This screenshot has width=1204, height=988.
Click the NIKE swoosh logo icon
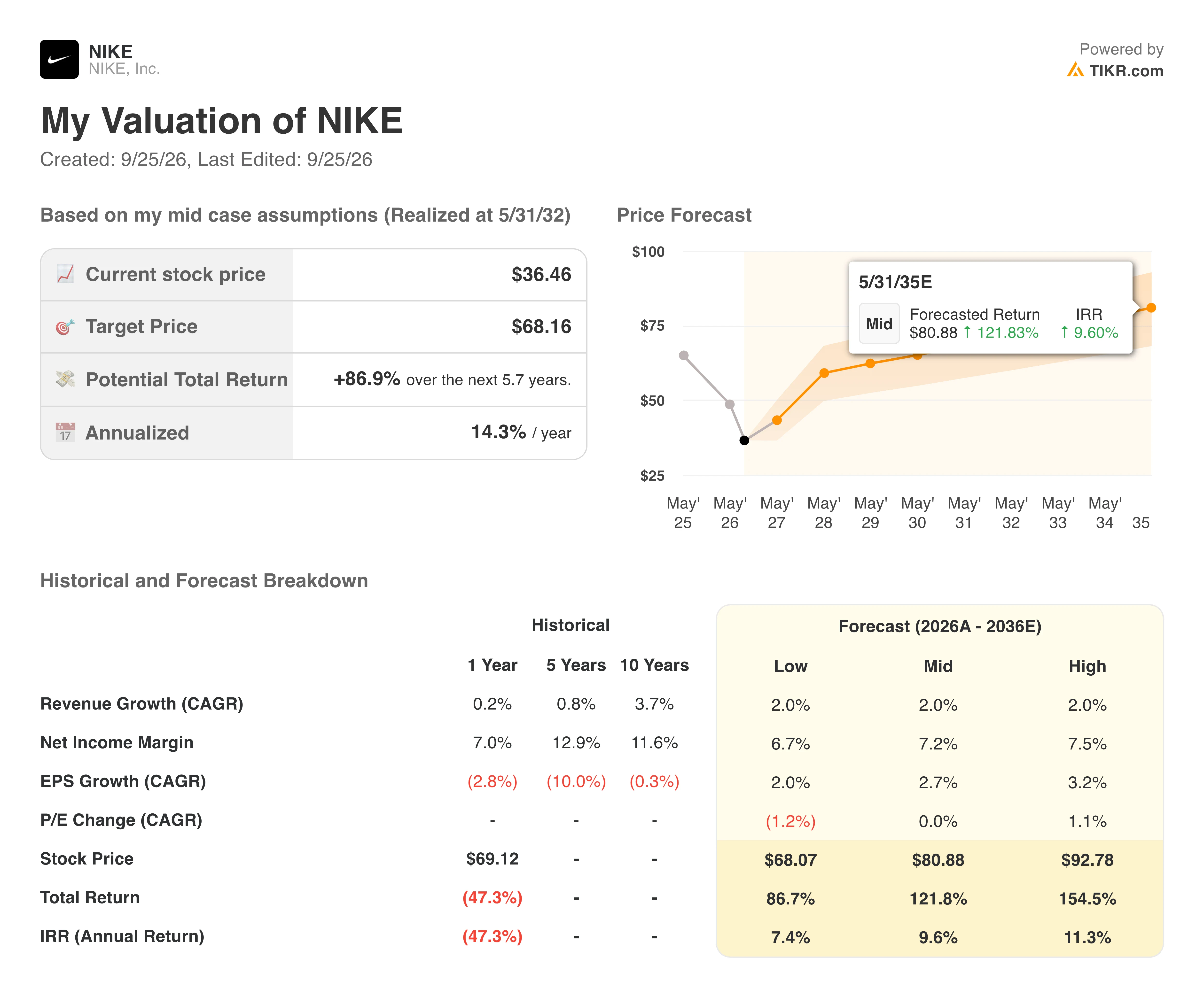click(59, 59)
